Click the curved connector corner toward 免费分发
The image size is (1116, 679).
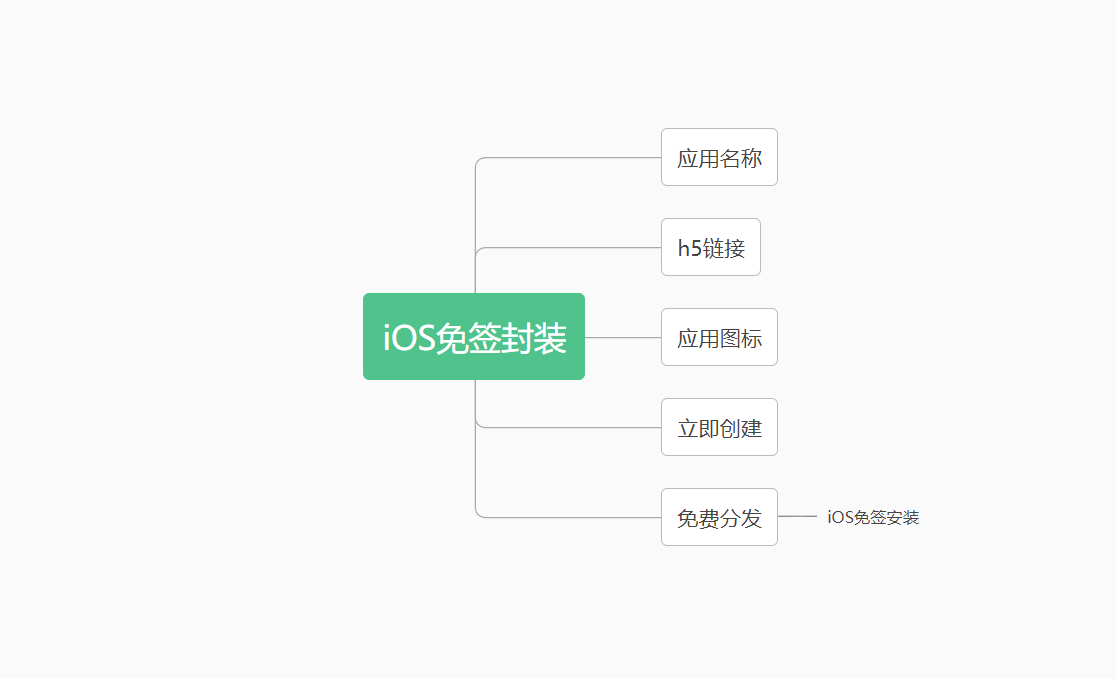tap(478, 514)
